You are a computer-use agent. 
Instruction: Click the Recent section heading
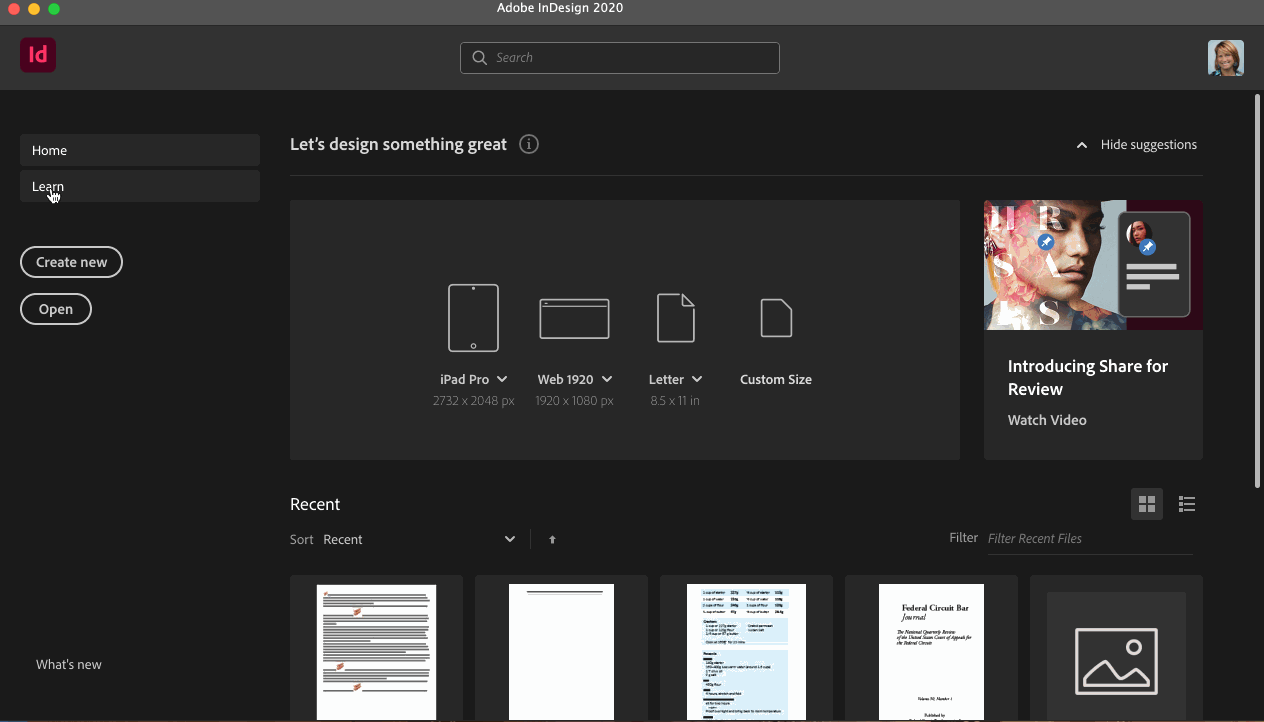click(315, 504)
